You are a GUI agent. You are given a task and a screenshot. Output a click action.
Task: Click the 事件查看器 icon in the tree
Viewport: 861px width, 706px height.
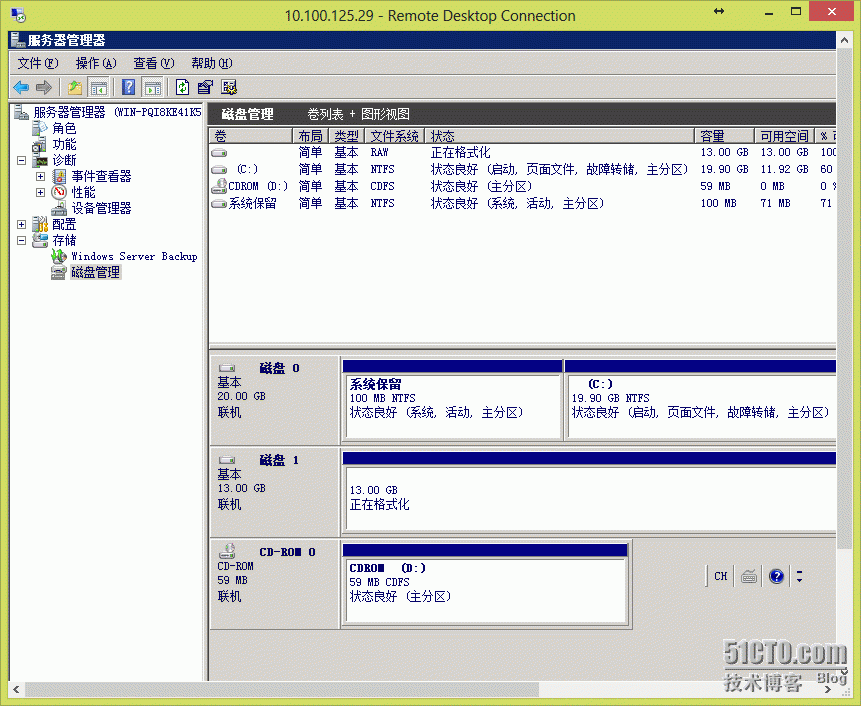pos(59,177)
